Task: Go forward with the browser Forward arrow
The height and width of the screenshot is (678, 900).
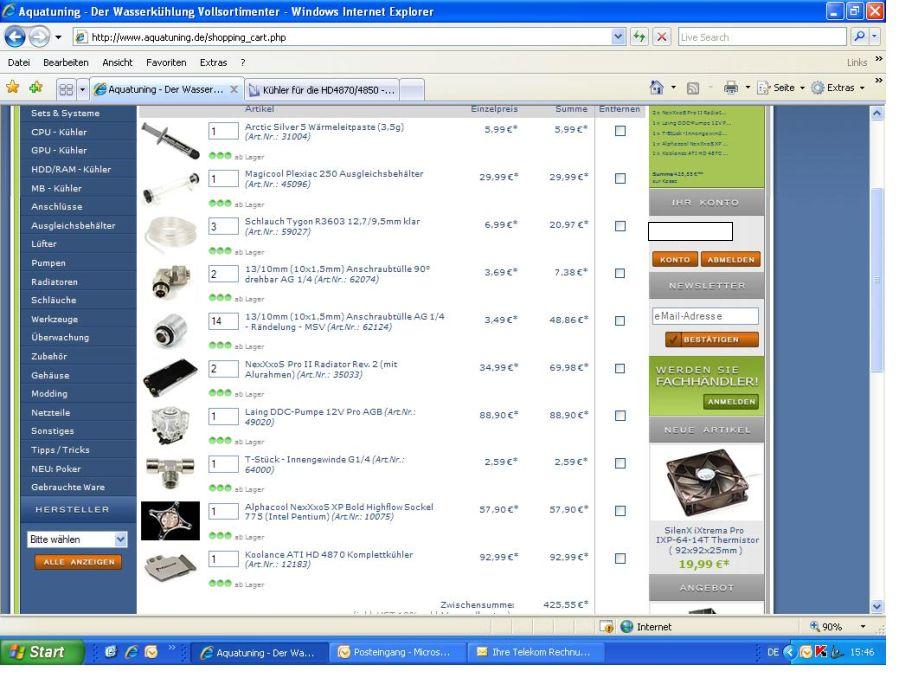Action: [40, 37]
